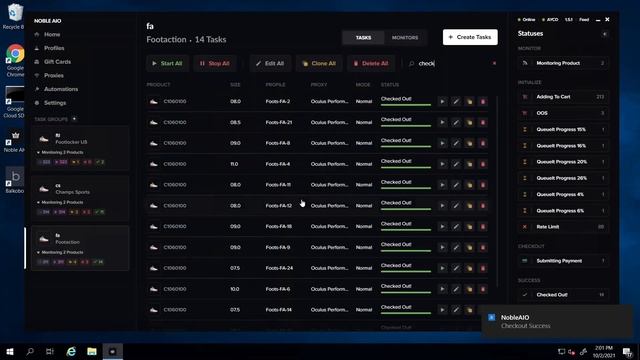Delete the Foots-FA-21 task
The height and width of the screenshot is (360, 640).
click(x=483, y=122)
